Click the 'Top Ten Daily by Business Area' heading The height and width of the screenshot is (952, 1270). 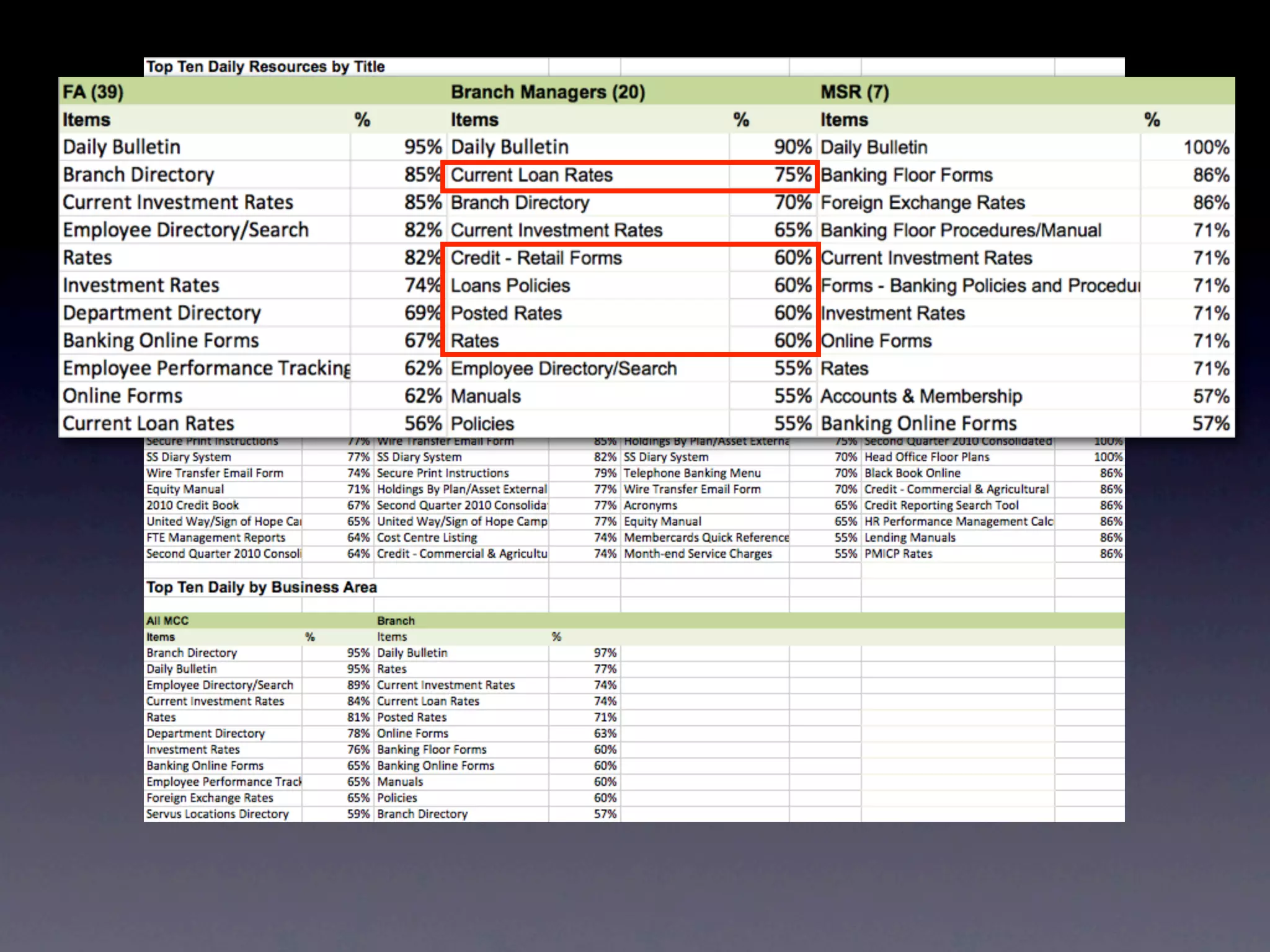pos(261,587)
